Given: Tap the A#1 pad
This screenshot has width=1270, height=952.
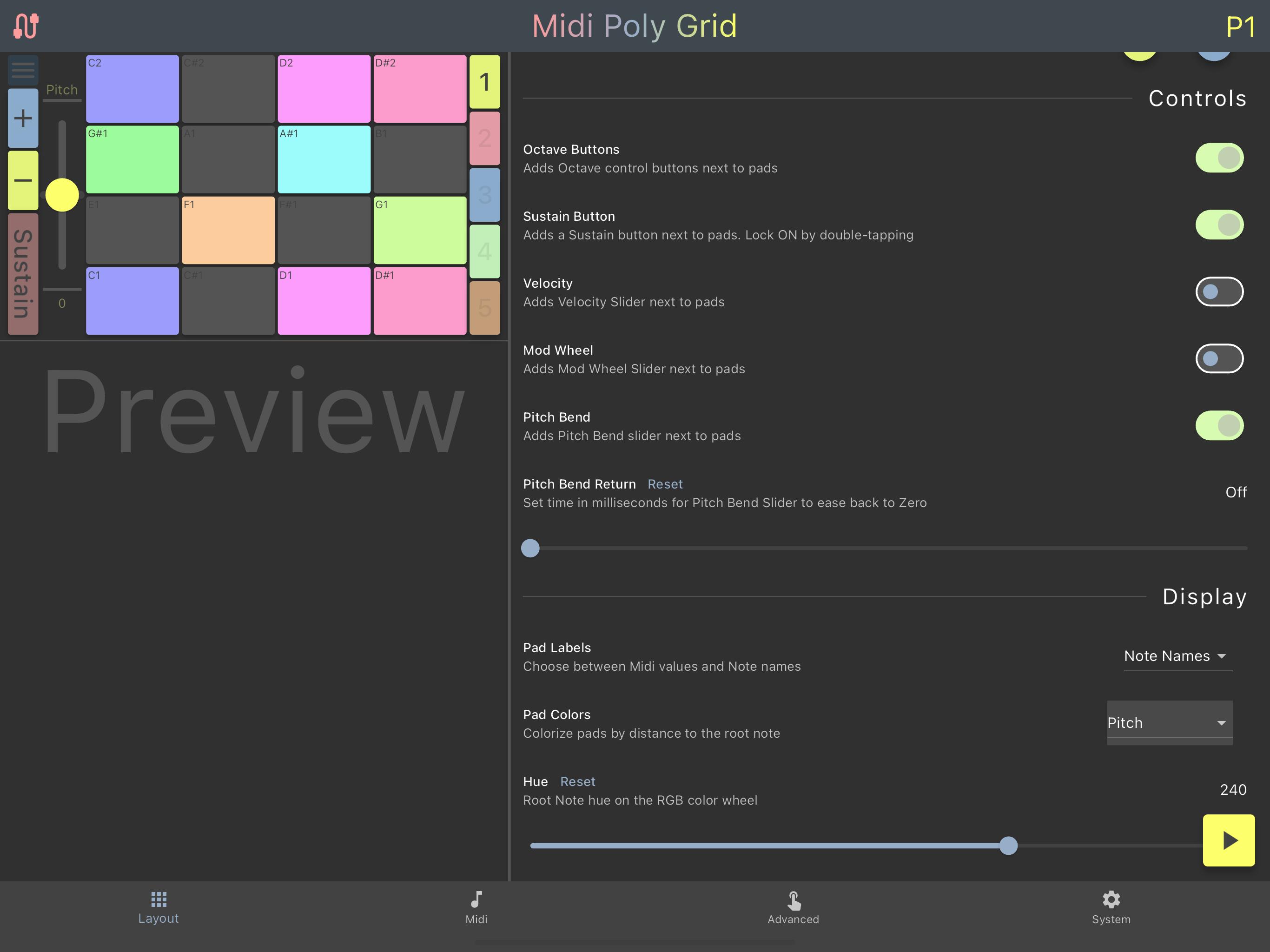Looking at the screenshot, I should click(x=324, y=159).
